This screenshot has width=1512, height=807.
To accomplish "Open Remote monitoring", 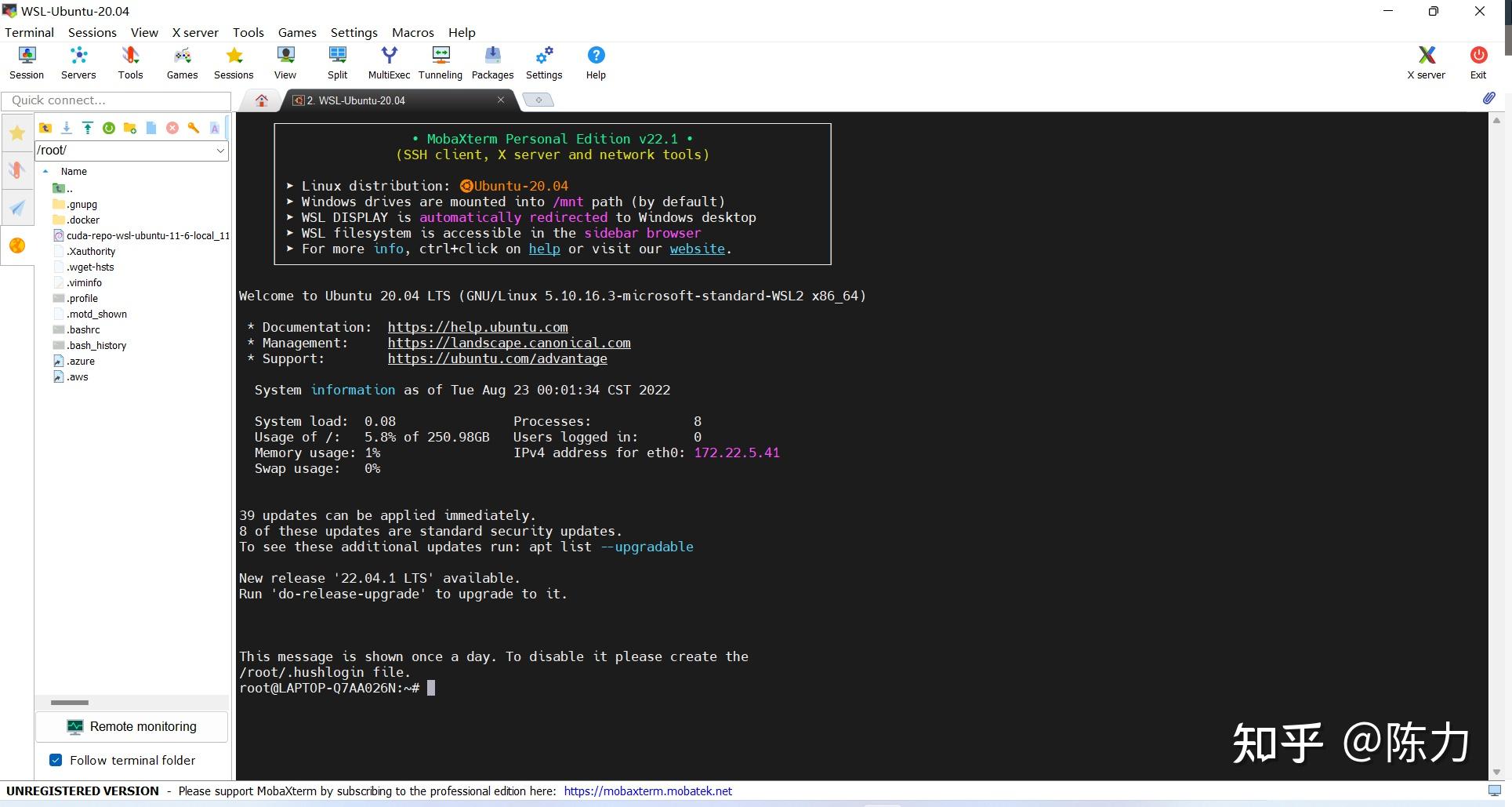I will pyautogui.click(x=131, y=726).
